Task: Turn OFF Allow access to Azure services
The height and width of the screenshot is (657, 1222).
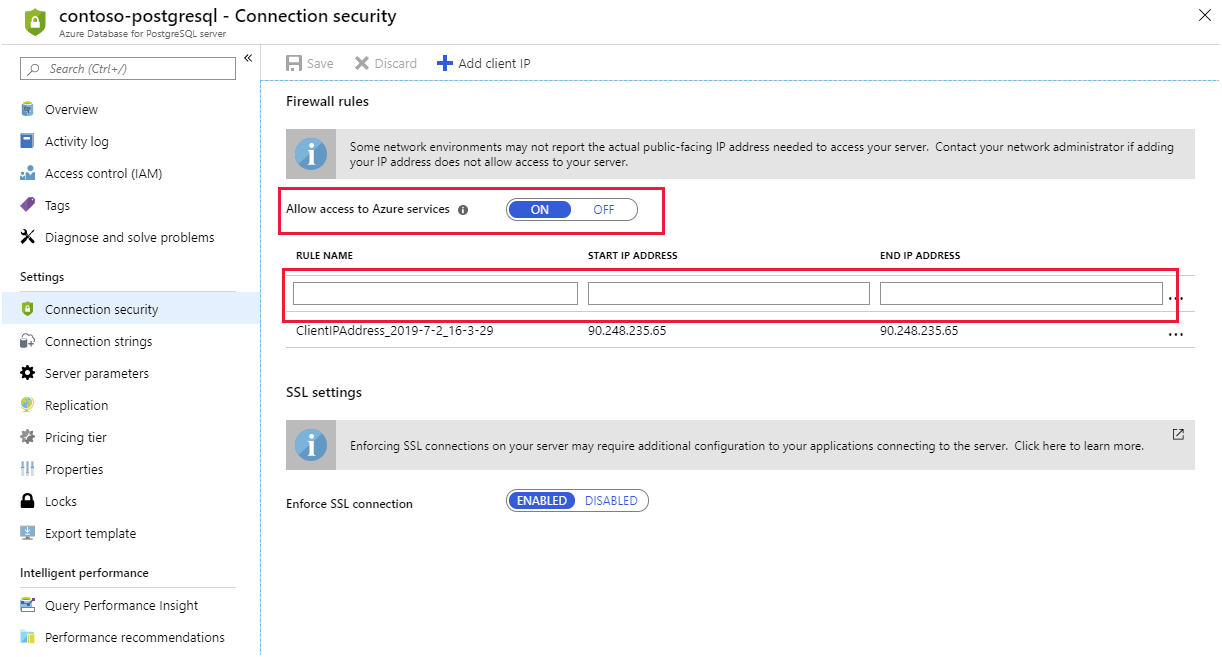Action: click(x=604, y=210)
